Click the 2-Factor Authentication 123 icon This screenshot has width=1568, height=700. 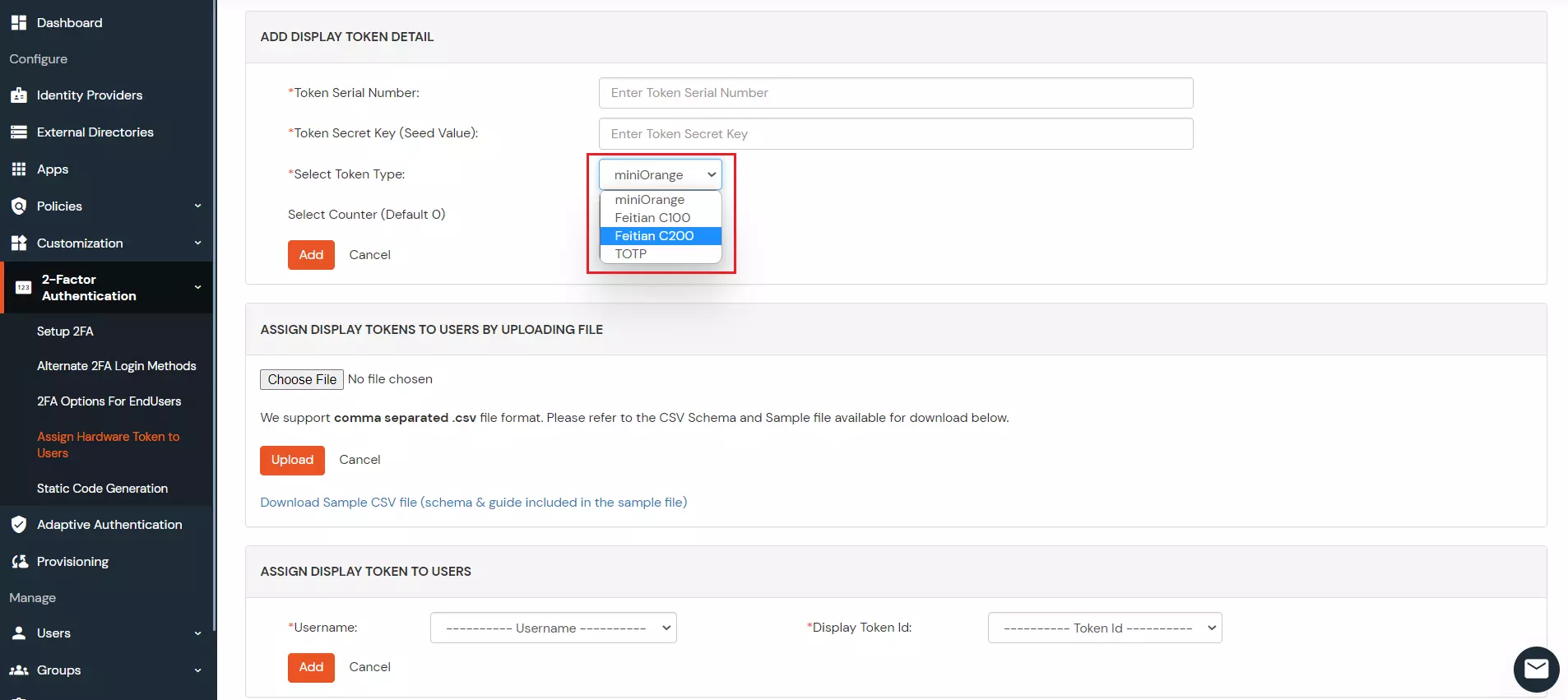pos(23,288)
